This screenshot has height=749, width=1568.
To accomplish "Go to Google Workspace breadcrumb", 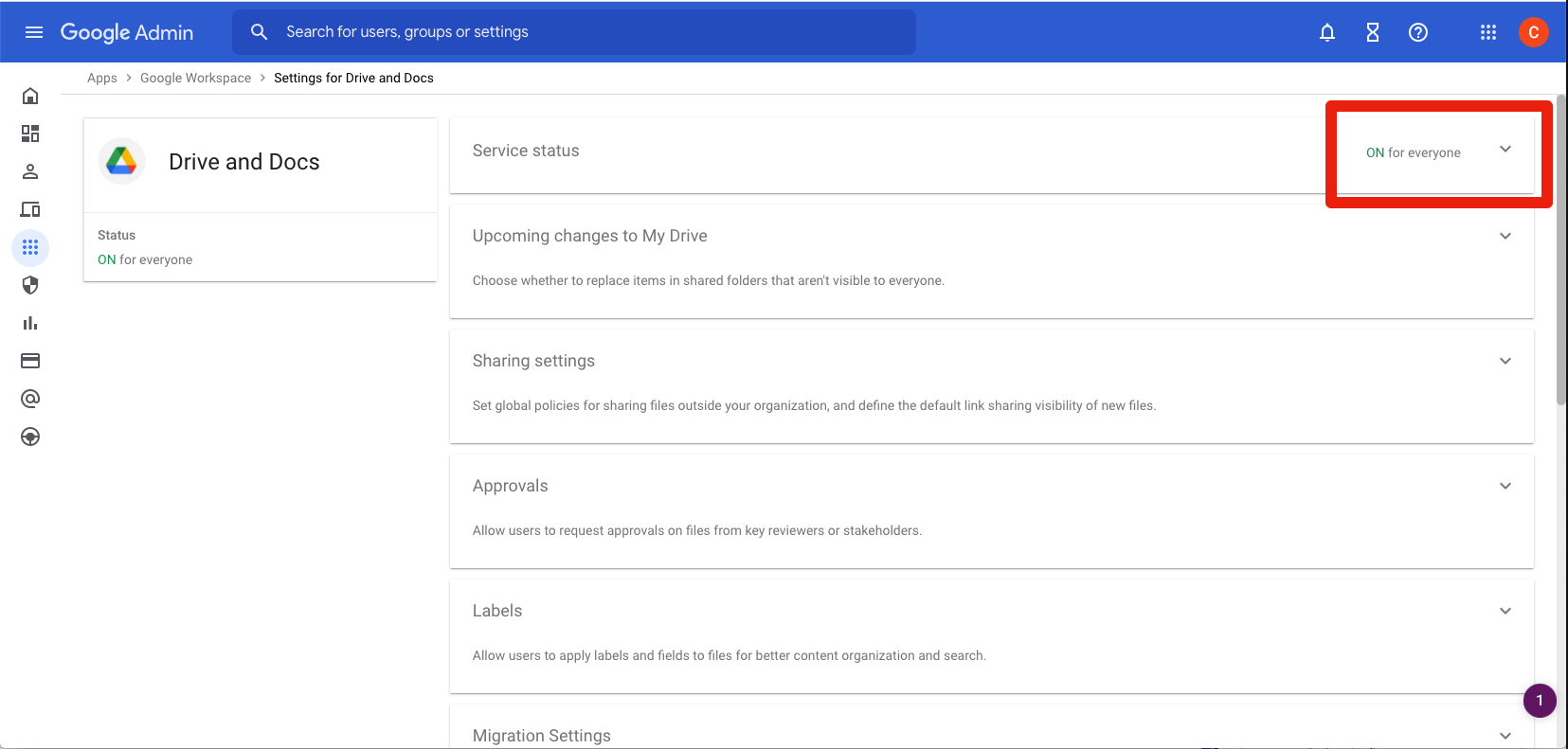I will click(195, 78).
